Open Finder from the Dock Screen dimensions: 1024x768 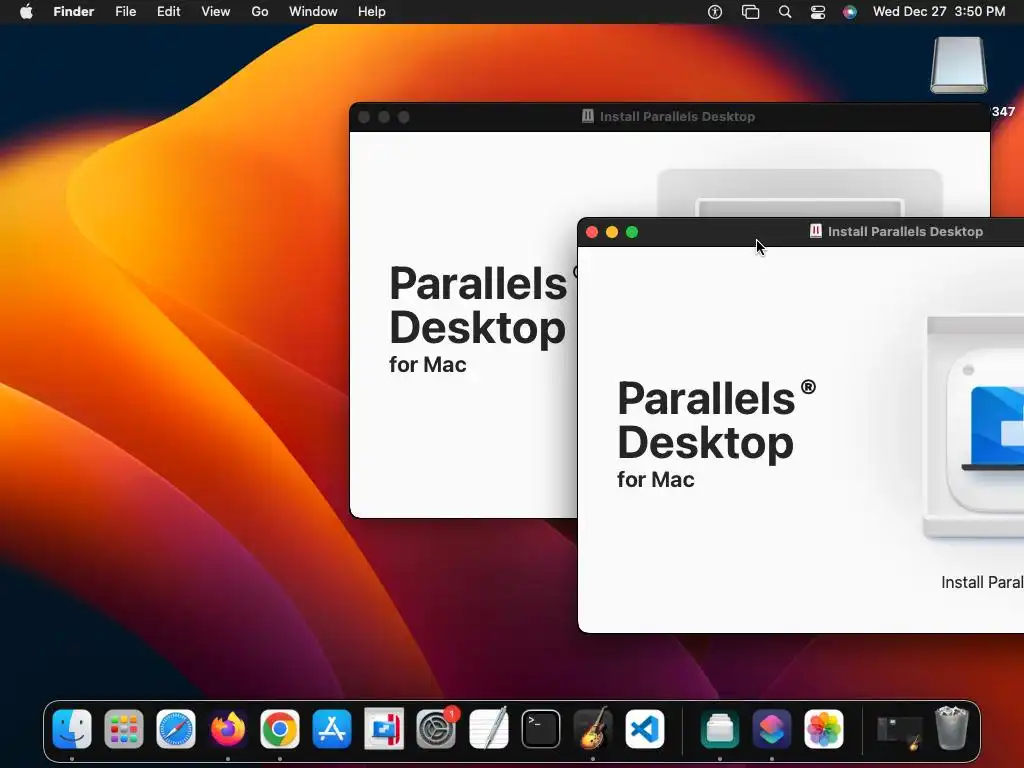click(x=72, y=728)
